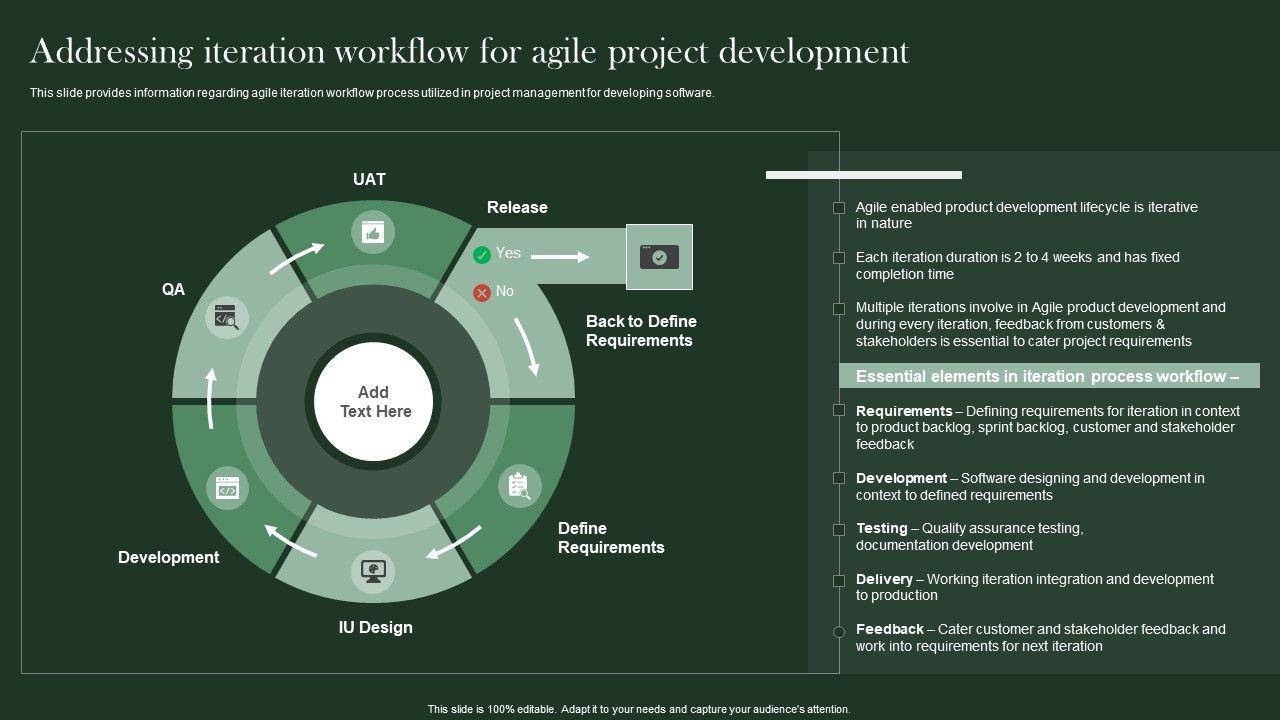Click the green Yes checkmark icon
Screen dimensions: 1280x720
pos(482,255)
